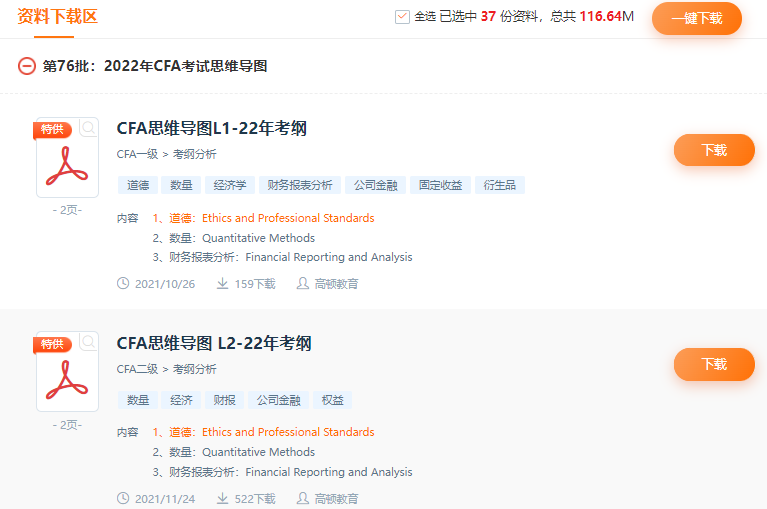The height and width of the screenshot is (509, 767).
Task: Select the 财务报表分析 tag in L1 item
Action: [299, 185]
